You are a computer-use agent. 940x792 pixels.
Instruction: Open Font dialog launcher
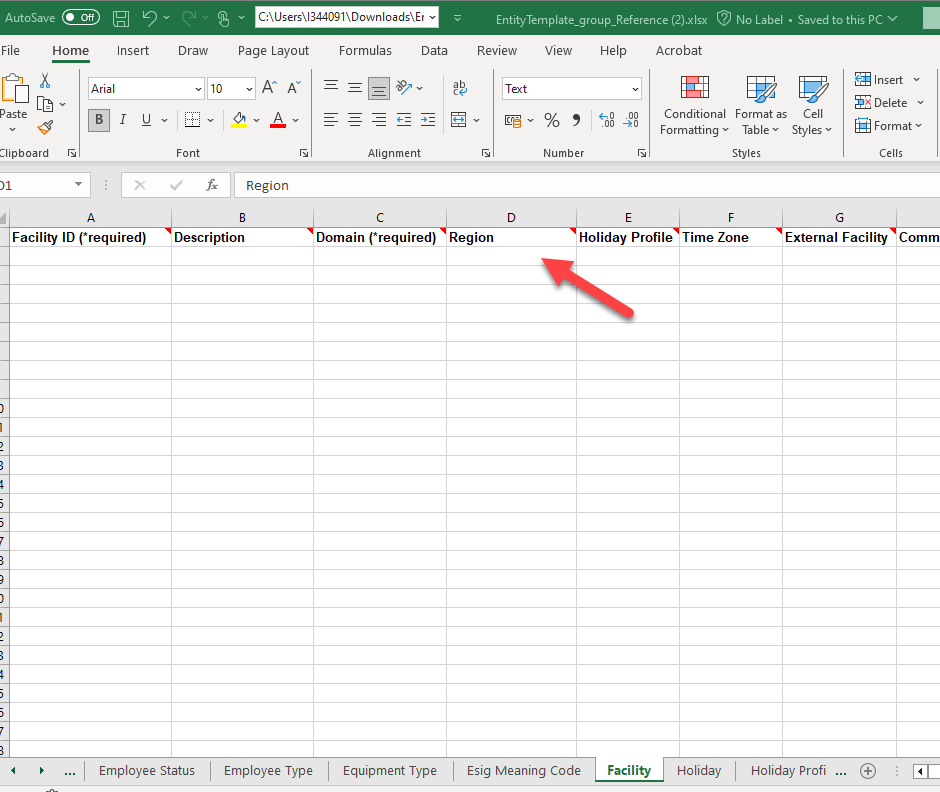(304, 153)
